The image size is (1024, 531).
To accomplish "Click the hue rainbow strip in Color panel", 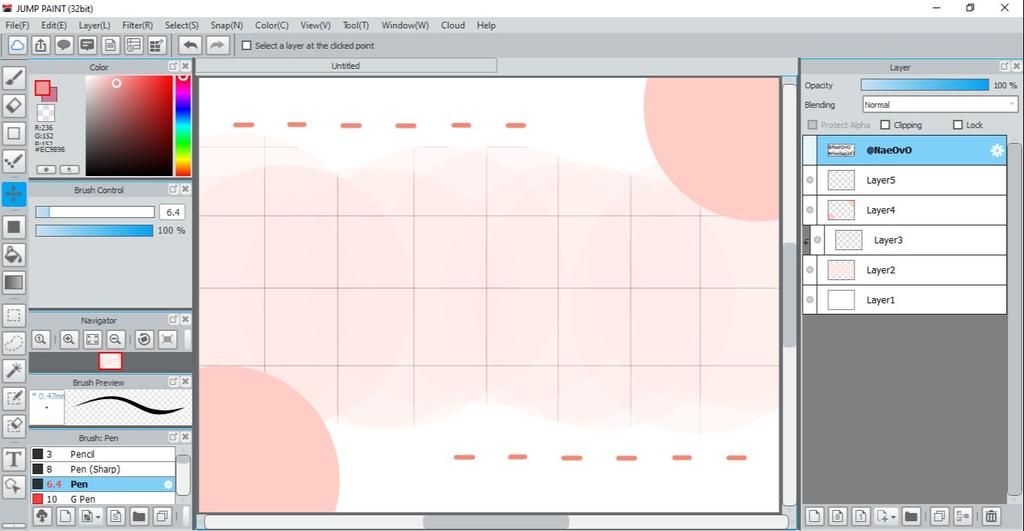I will point(183,125).
